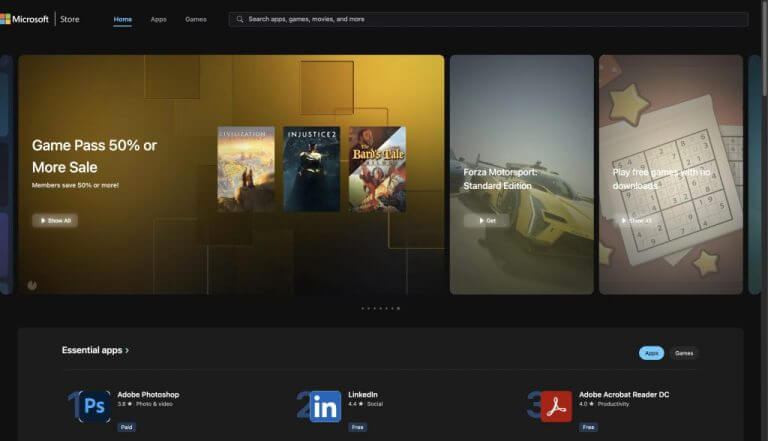The image size is (768, 441).
Task: Pause the carousel using the banner corner icon
Action: (x=32, y=285)
